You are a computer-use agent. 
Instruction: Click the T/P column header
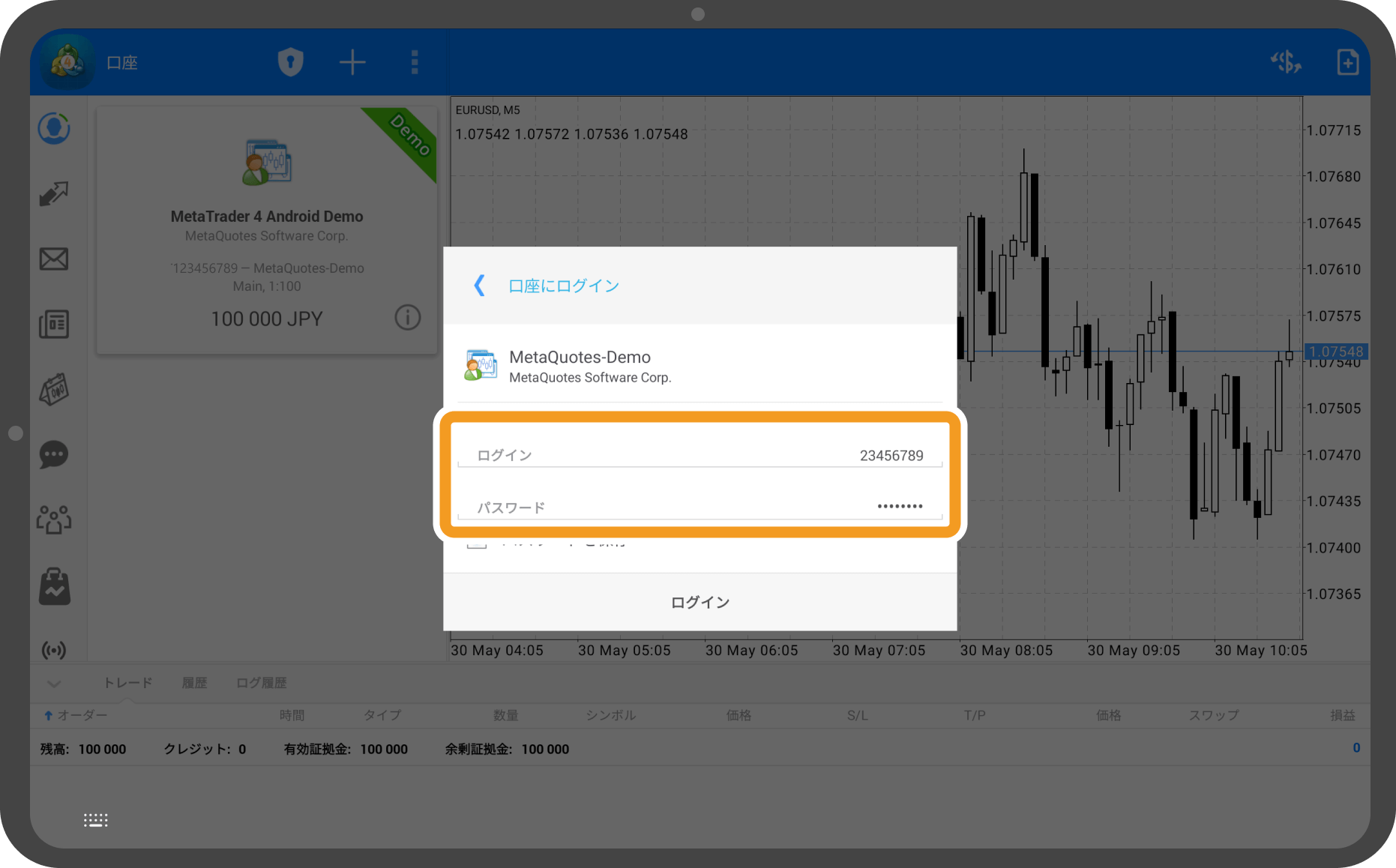(975, 715)
